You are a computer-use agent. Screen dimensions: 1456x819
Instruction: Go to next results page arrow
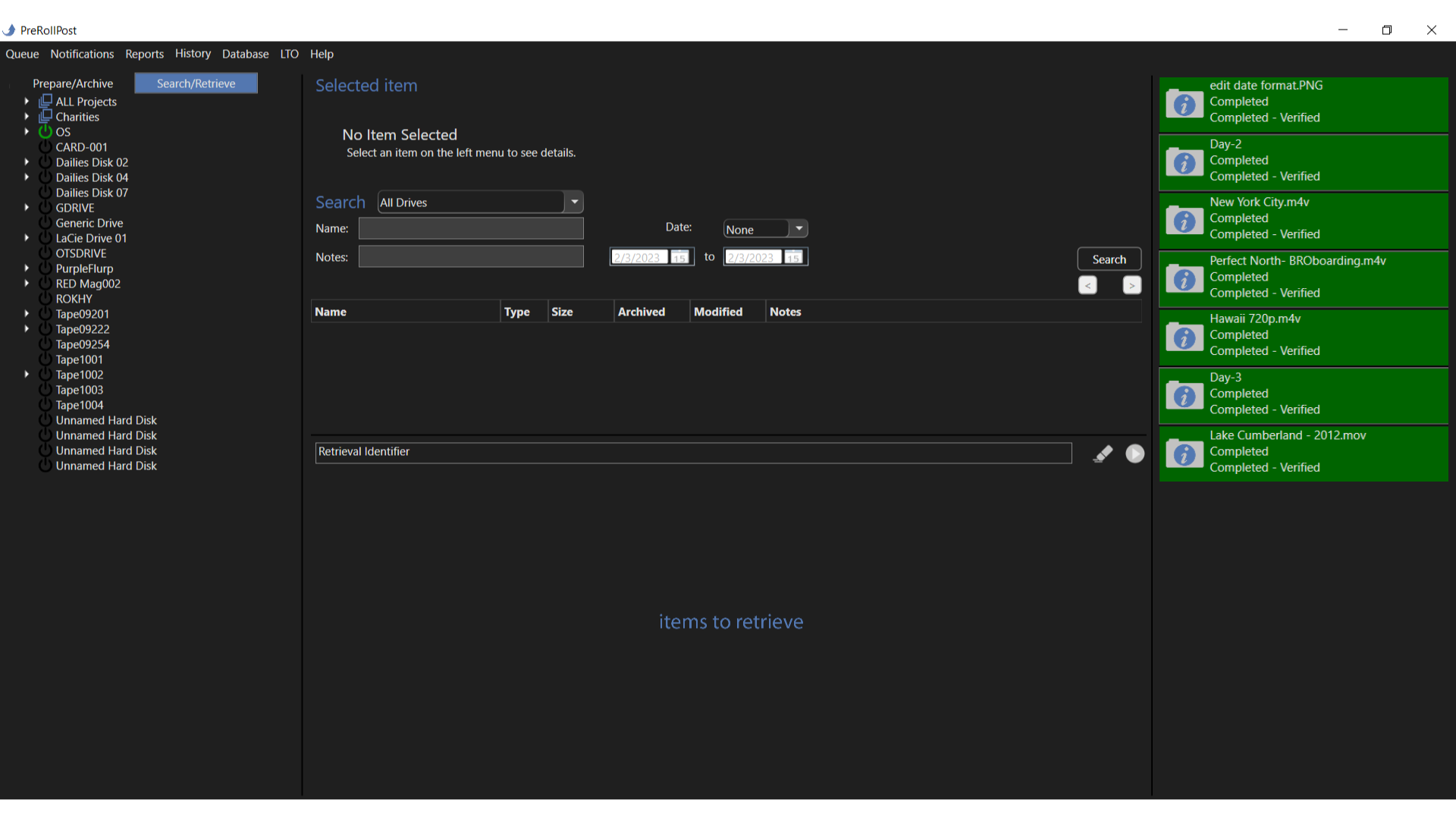1131,285
